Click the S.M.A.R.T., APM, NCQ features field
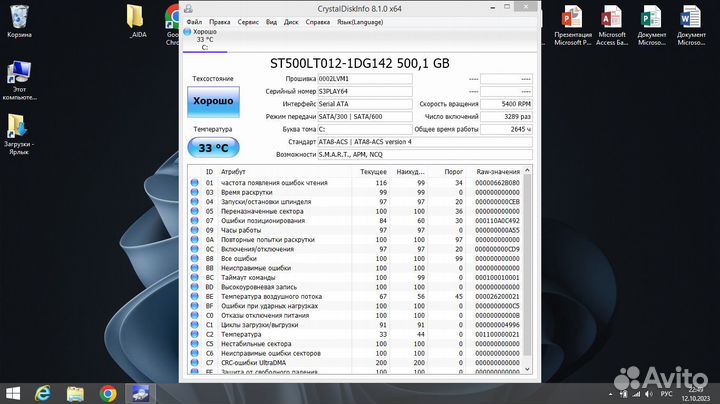The height and width of the screenshot is (404, 720). point(425,155)
